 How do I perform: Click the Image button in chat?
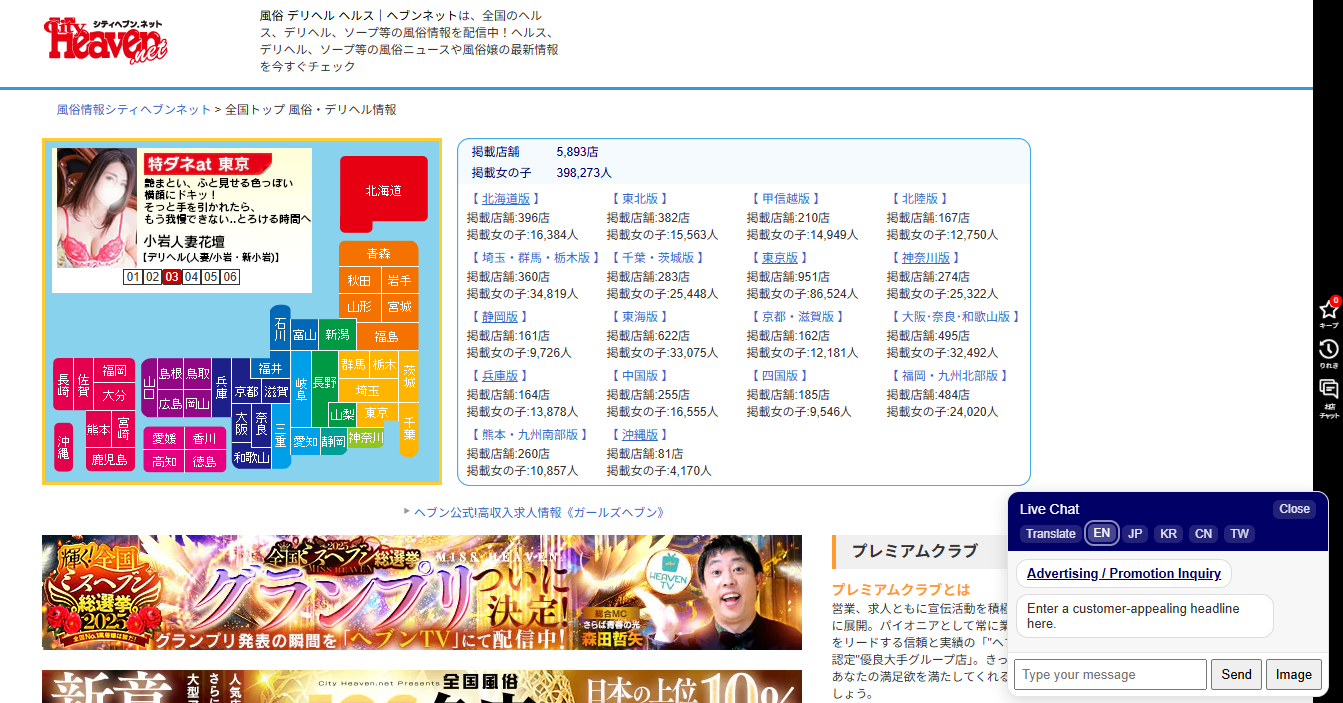coord(1293,674)
